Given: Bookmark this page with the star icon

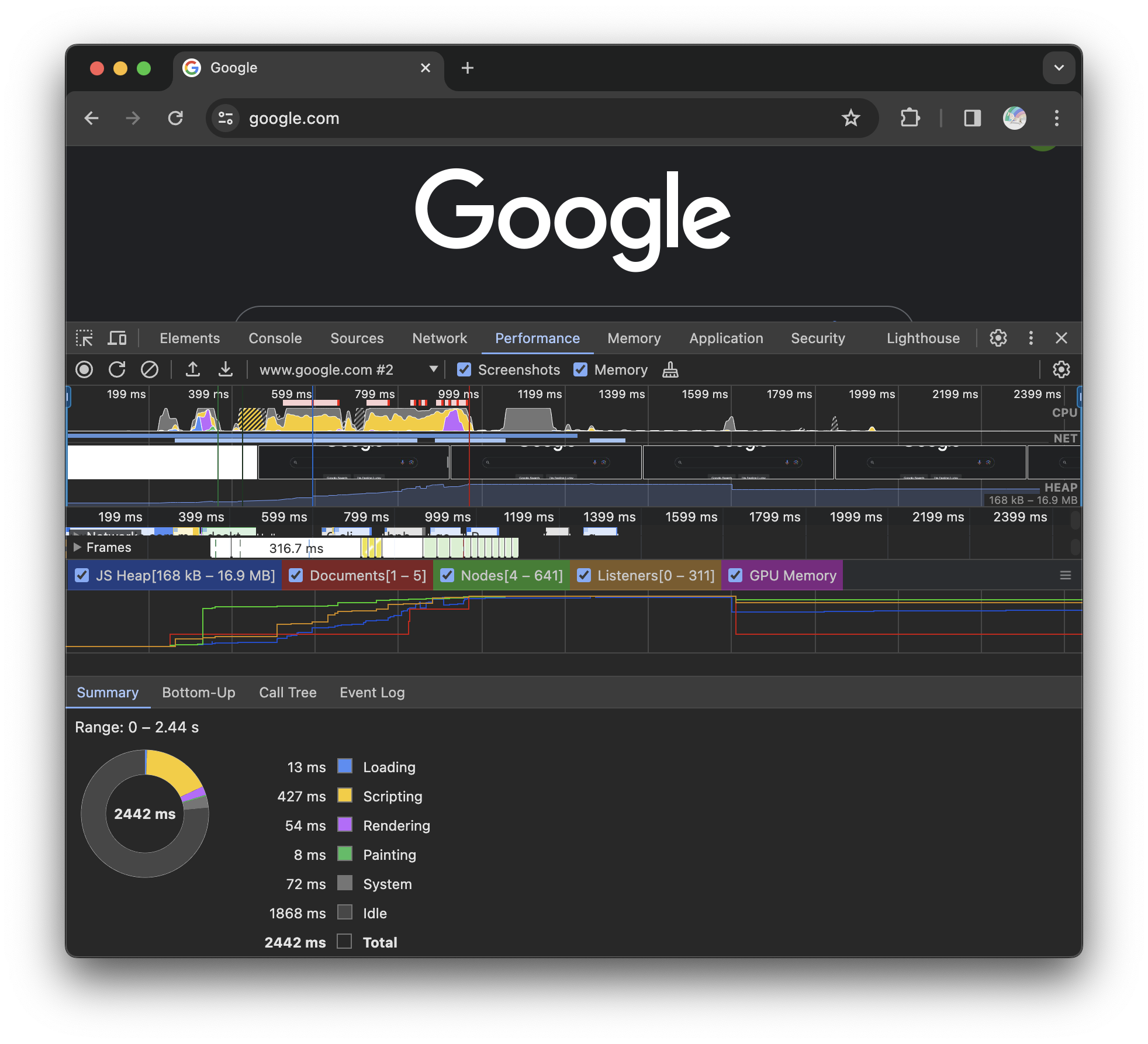Looking at the screenshot, I should click(851, 118).
